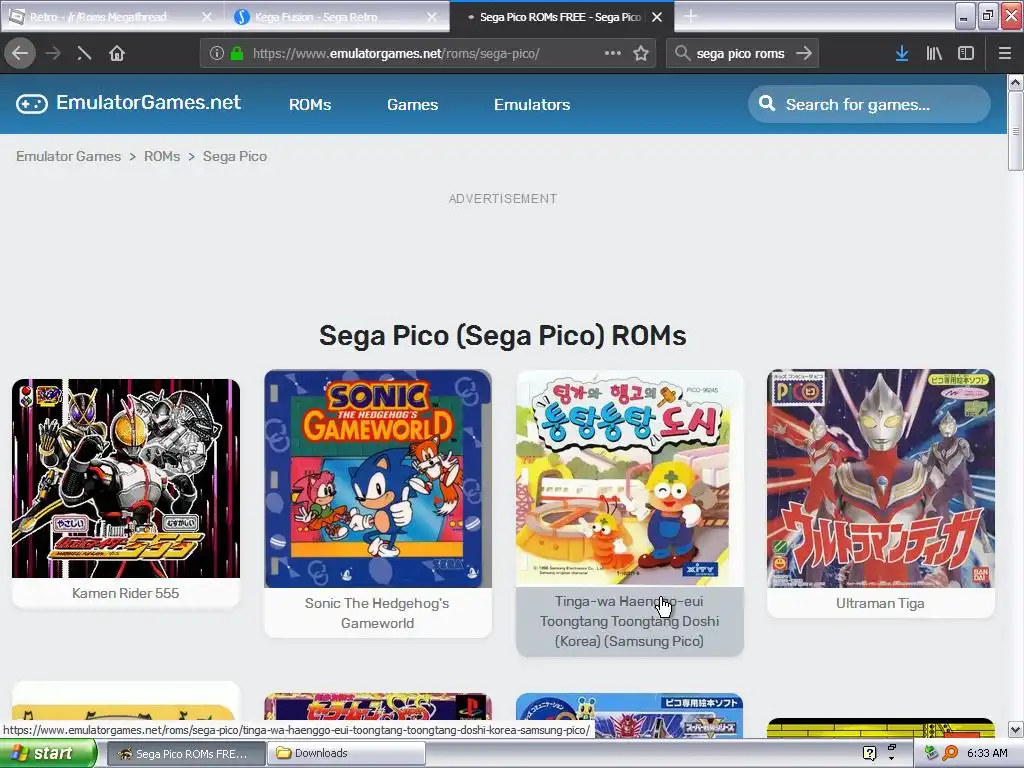Click the EmulatorGames.net gamepad logo
Image resolution: width=1024 pixels, height=768 pixels.
32,104
